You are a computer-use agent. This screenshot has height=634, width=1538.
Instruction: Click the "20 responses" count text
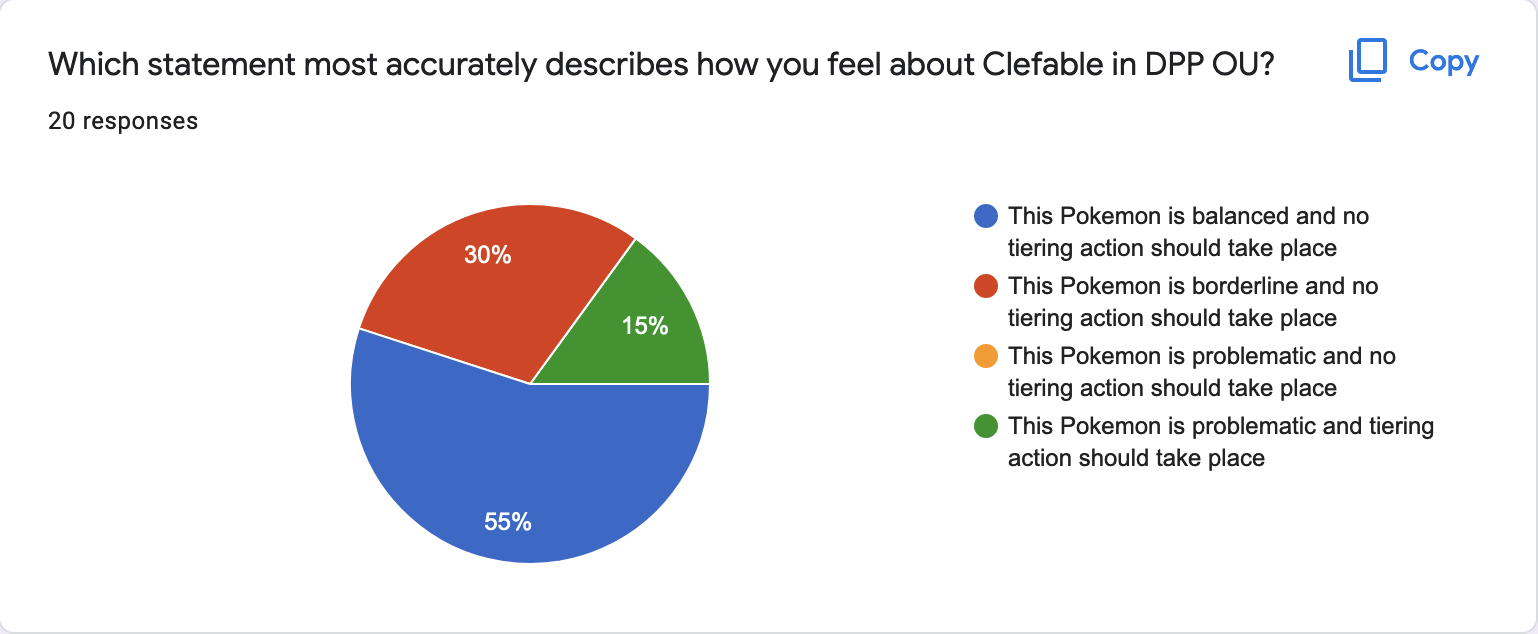pyautogui.click(x=123, y=121)
